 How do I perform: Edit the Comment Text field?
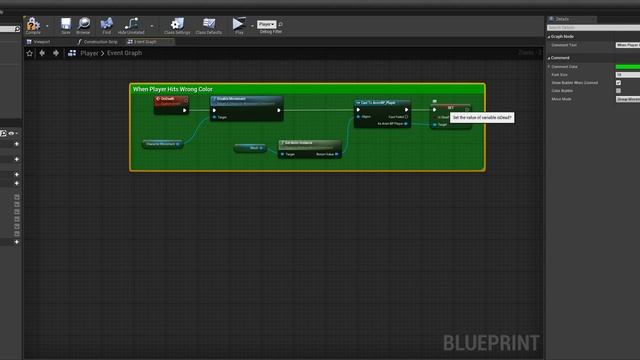[628, 45]
